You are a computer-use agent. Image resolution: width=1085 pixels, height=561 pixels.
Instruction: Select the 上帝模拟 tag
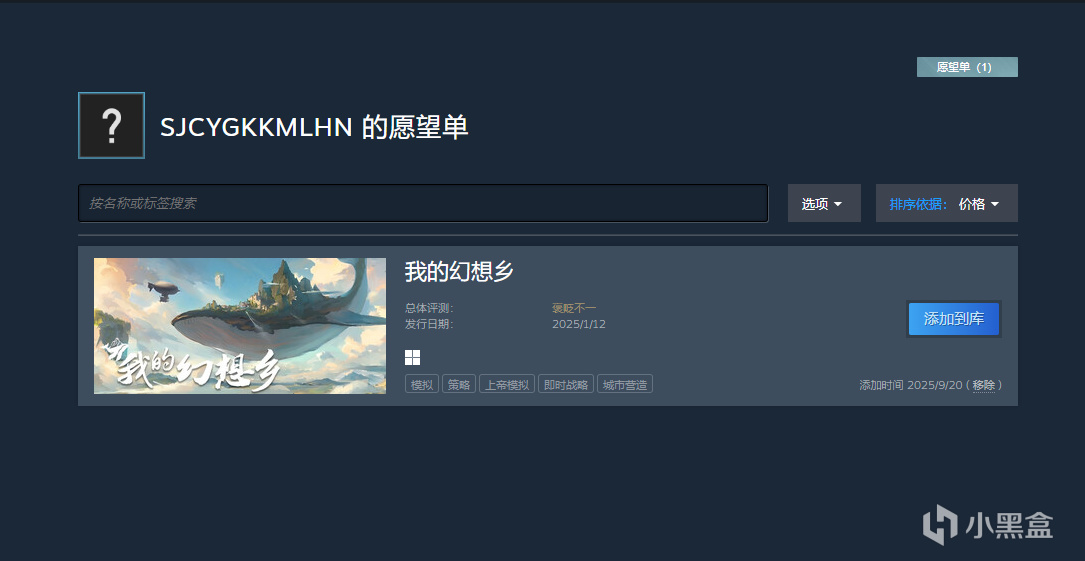pos(507,385)
